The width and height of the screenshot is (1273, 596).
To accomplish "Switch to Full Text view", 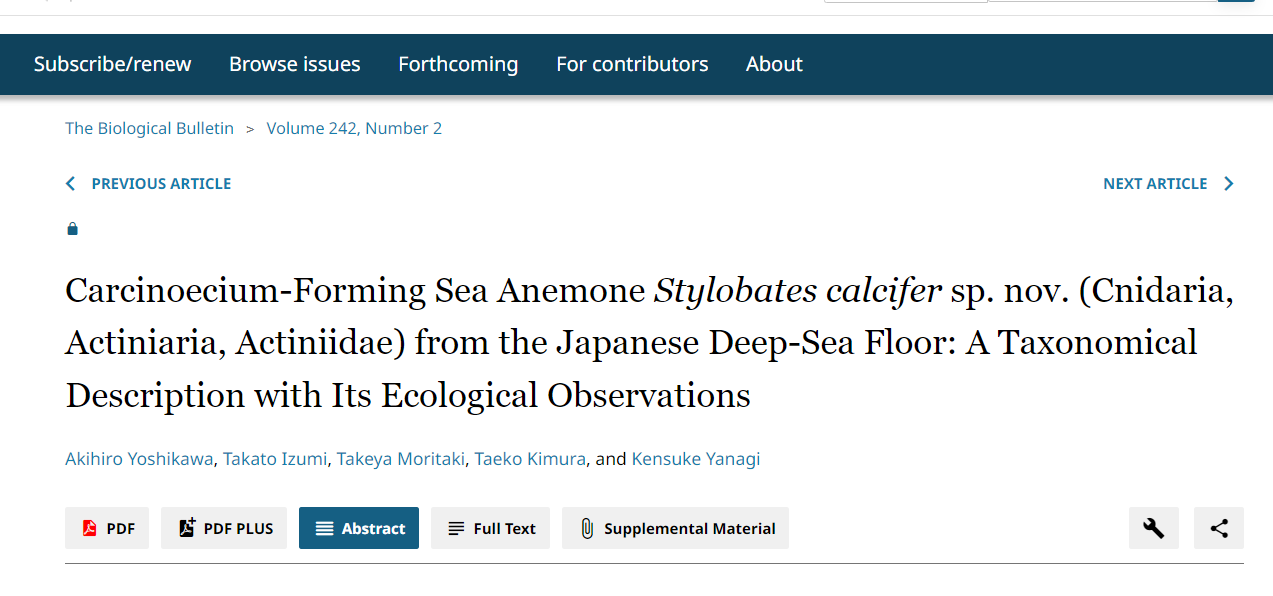I will tap(491, 528).
